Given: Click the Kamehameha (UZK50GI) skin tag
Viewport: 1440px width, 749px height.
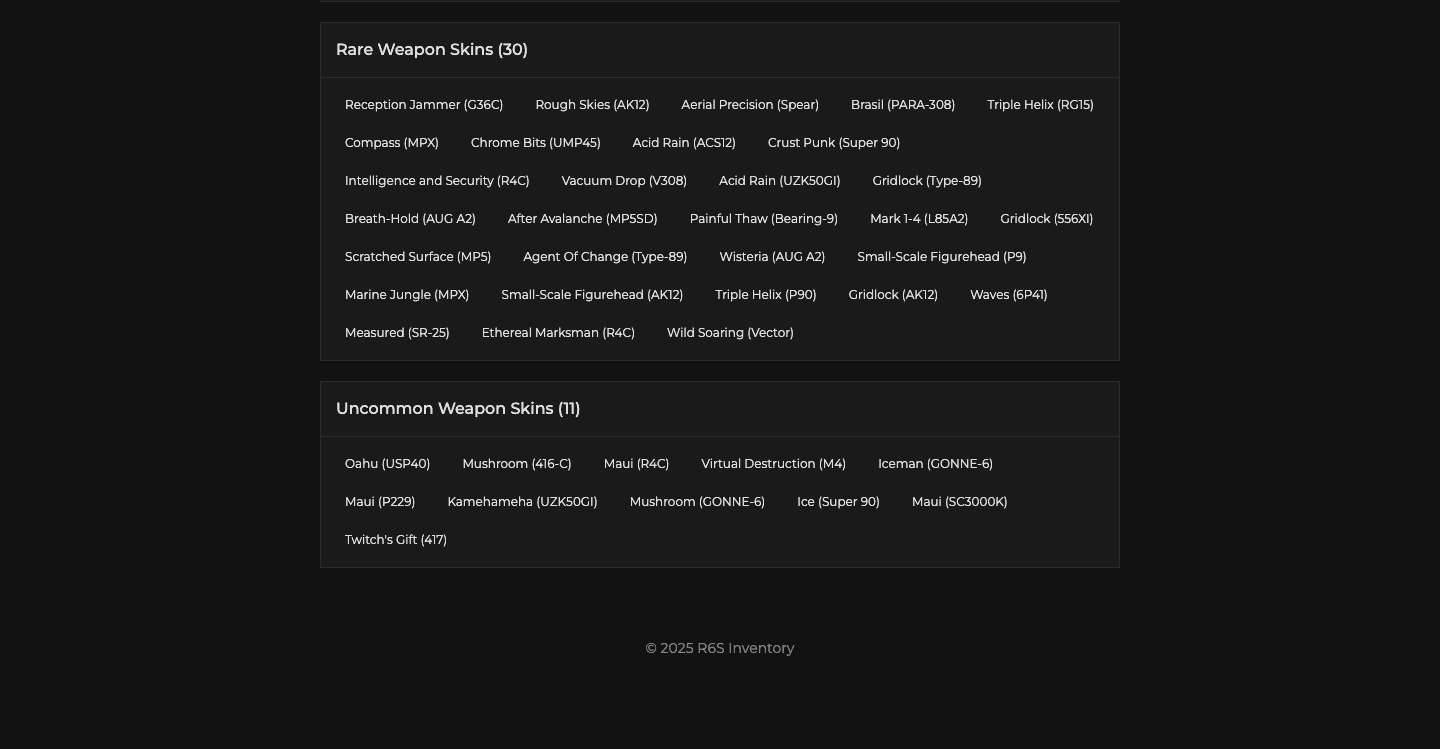Looking at the screenshot, I should (x=522, y=502).
